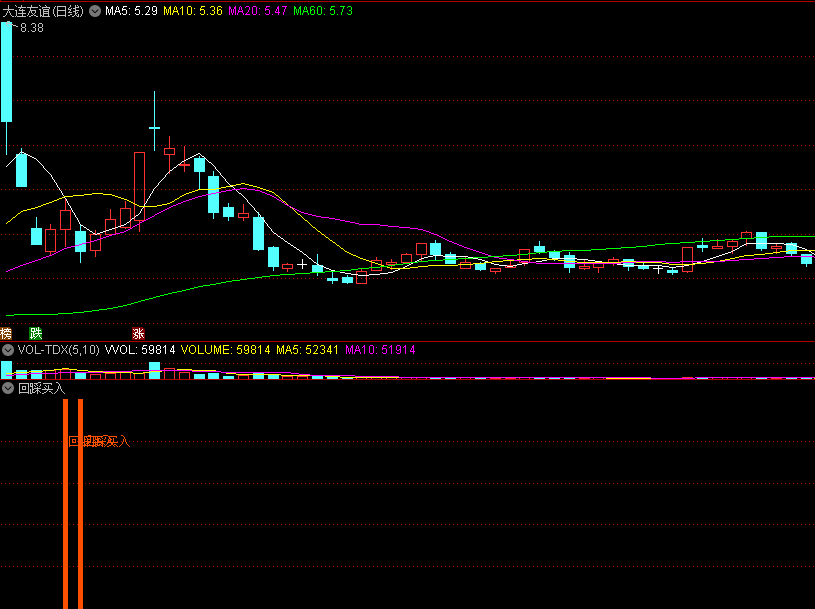The image size is (815, 609).
Task: Select the magenta MA20: 5.47 legend
Action: pos(258,11)
